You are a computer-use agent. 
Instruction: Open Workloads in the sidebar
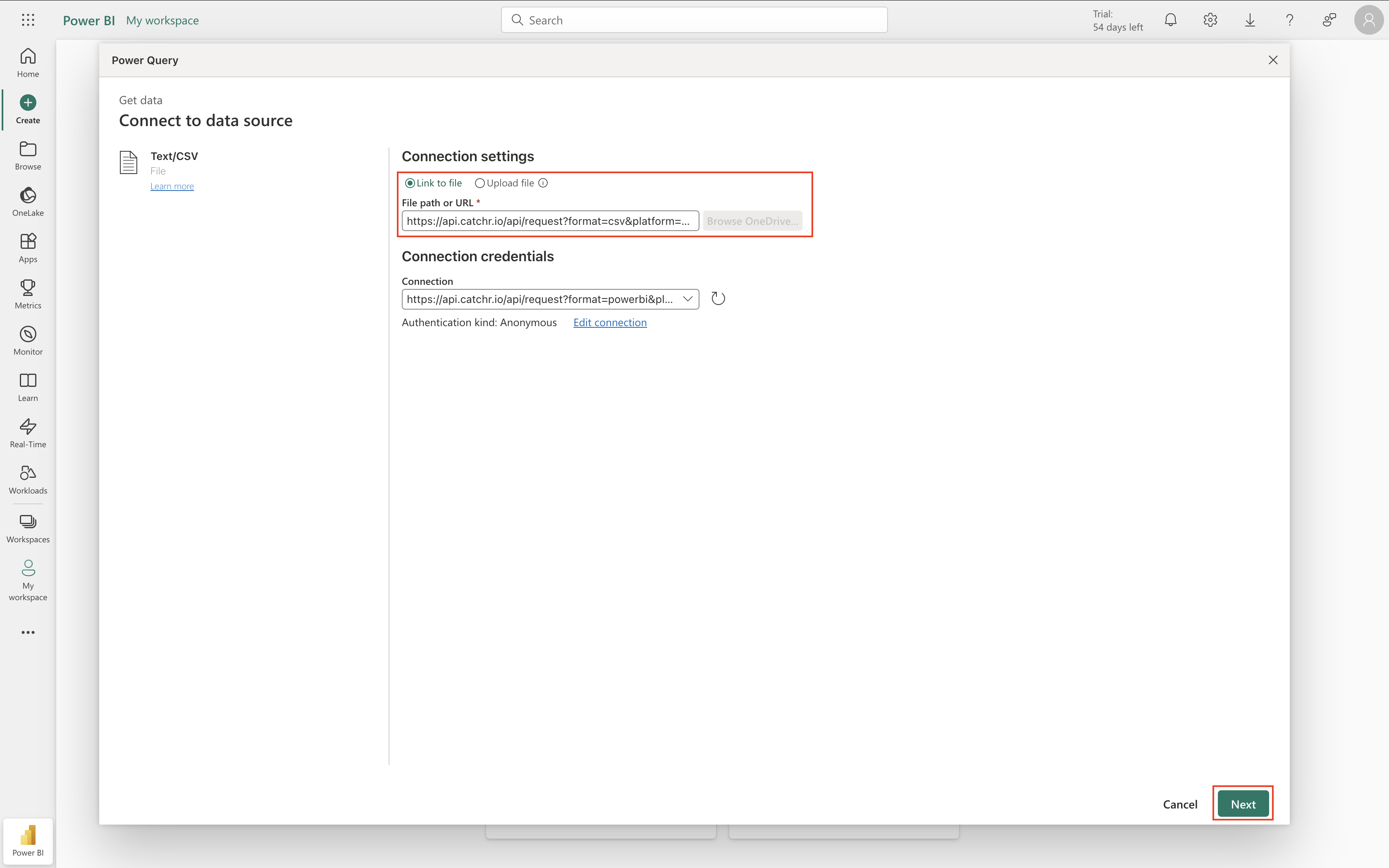pyautogui.click(x=28, y=479)
